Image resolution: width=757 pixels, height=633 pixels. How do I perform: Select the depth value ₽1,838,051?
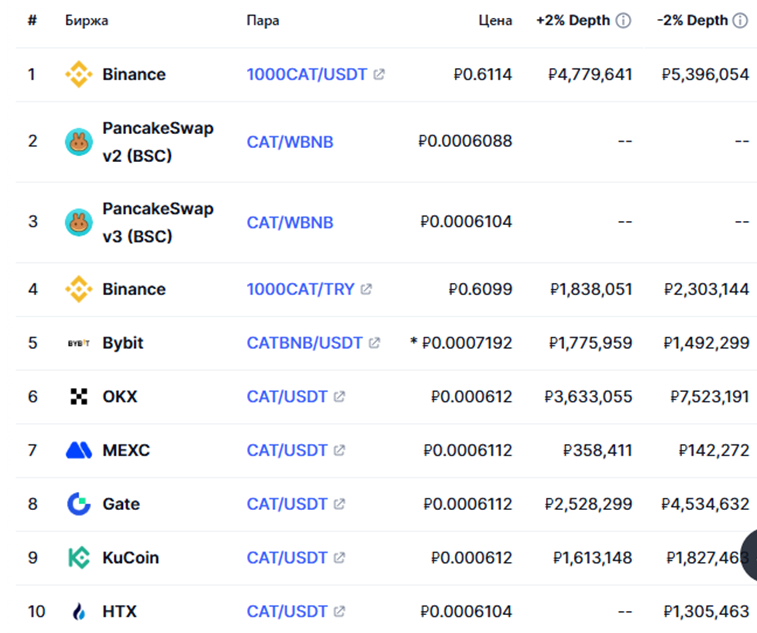(x=591, y=289)
